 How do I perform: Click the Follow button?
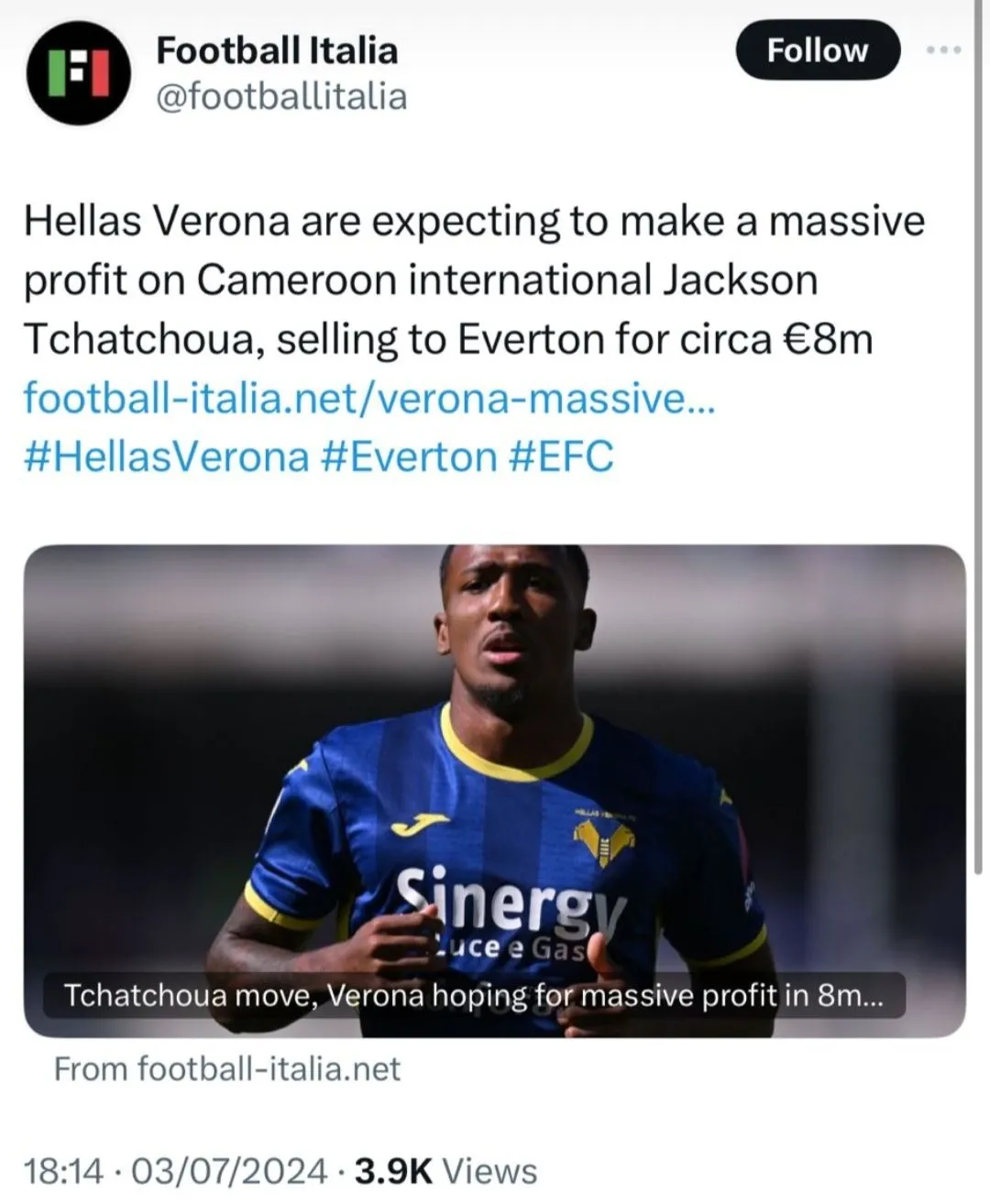click(817, 49)
